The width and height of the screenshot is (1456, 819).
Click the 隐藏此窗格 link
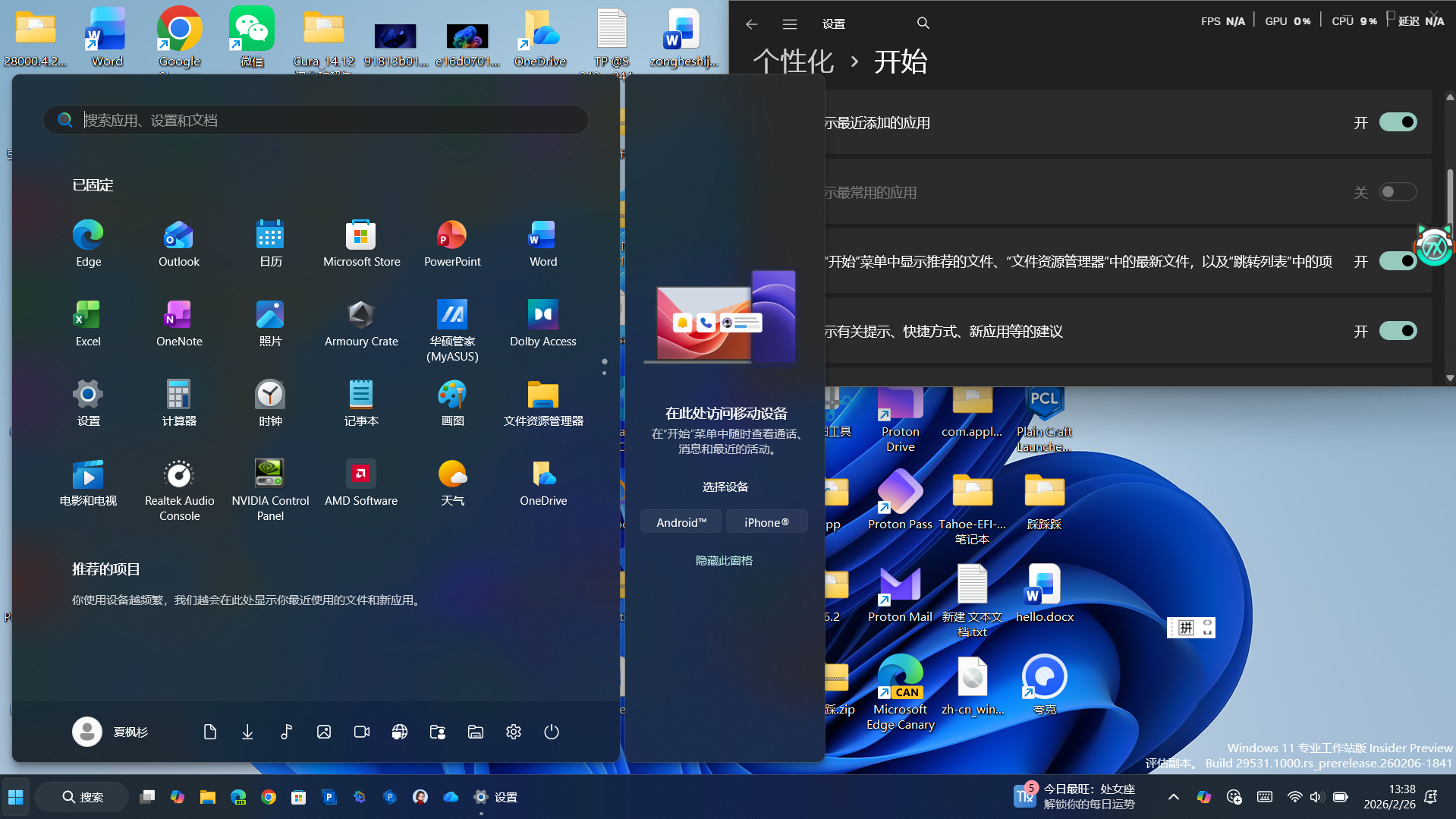pyautogui.click(x=724, y=559)
